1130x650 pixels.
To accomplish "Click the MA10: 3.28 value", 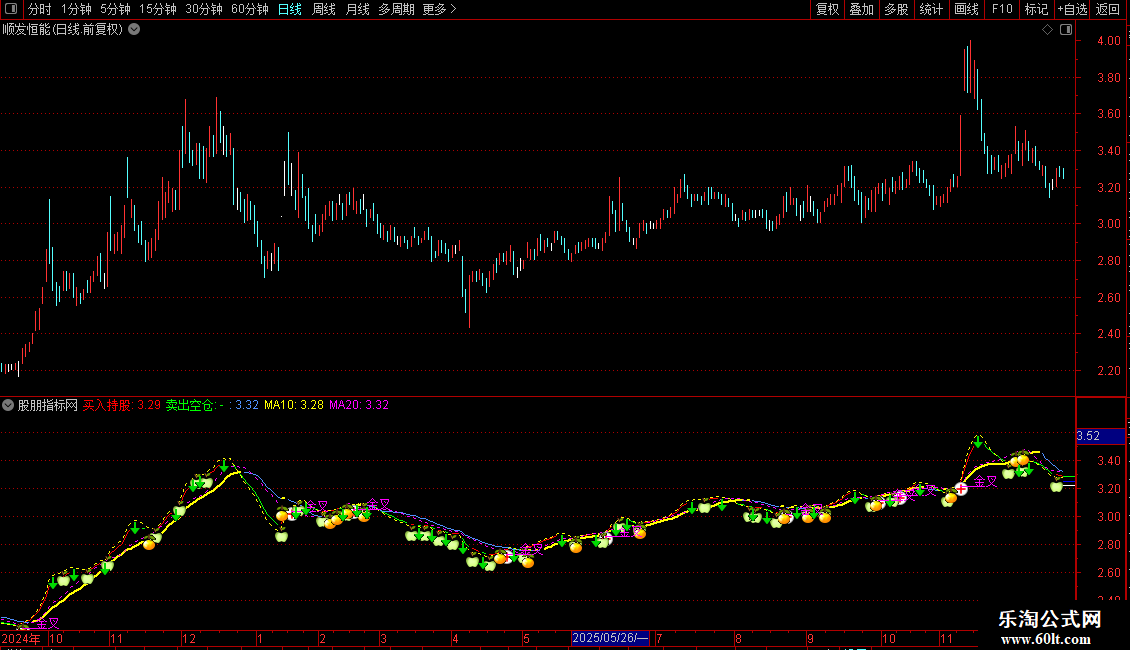I will [x=293, y=405].
